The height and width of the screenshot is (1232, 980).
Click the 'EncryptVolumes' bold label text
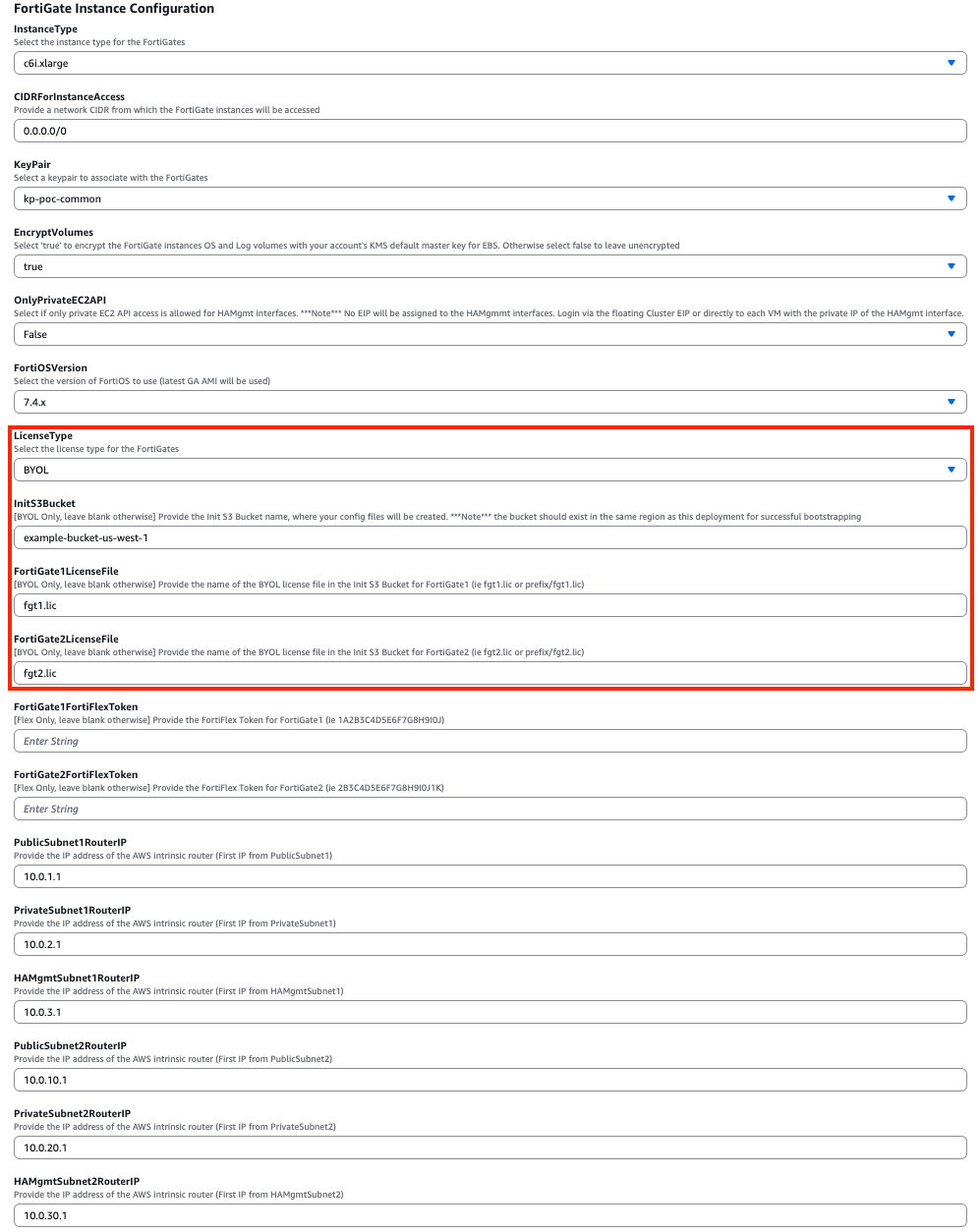(53, 233)
